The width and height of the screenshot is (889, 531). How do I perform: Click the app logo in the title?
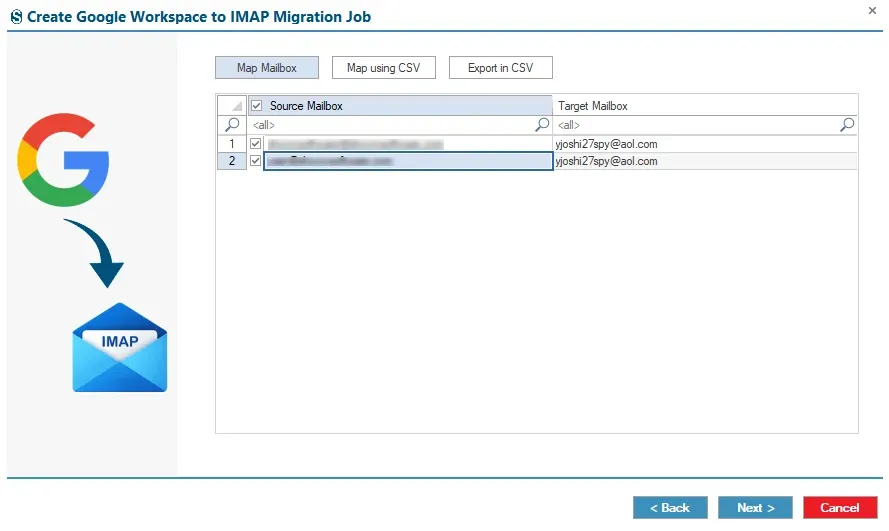(16, 17)
